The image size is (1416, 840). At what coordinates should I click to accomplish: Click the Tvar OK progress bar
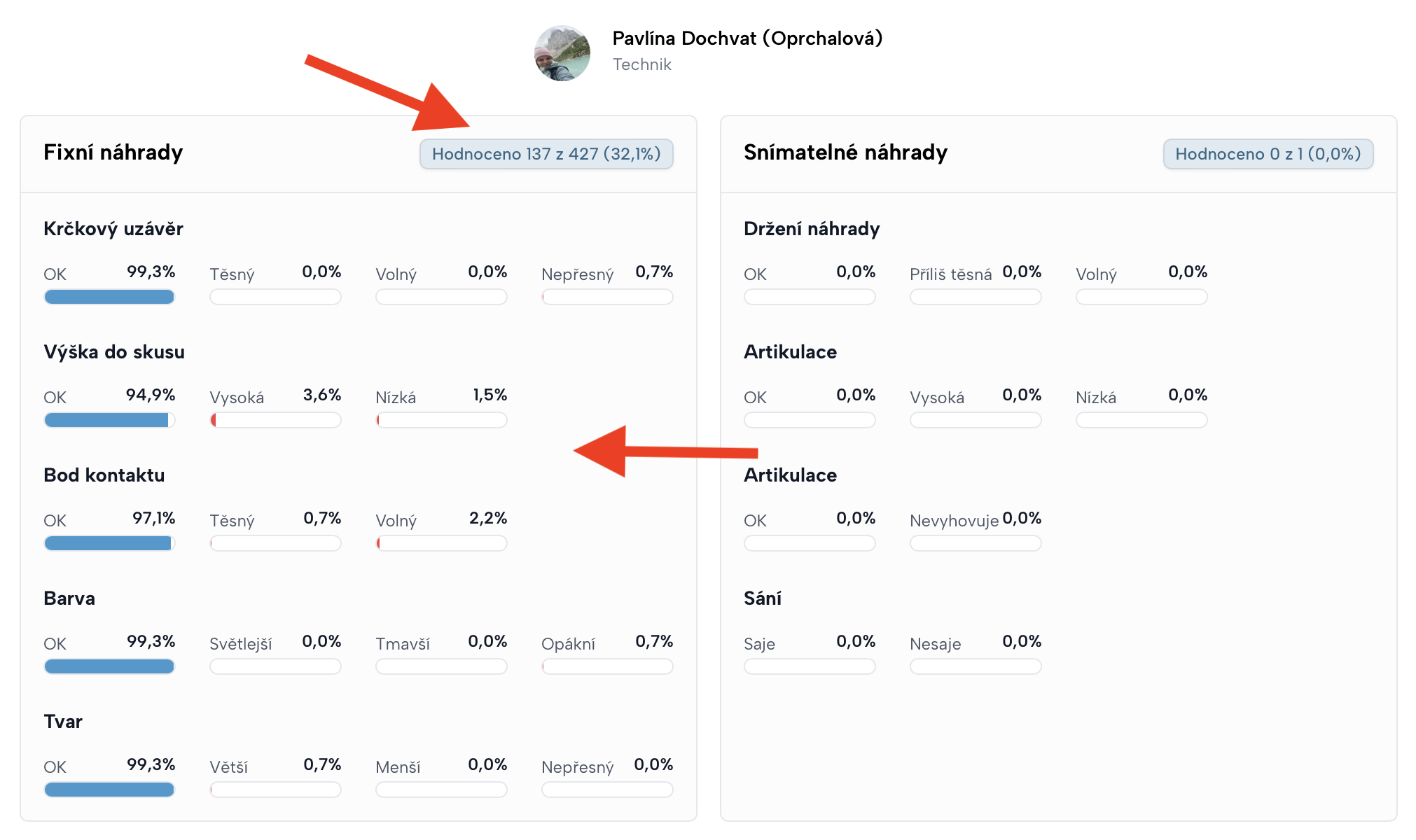tap(109, 790)
